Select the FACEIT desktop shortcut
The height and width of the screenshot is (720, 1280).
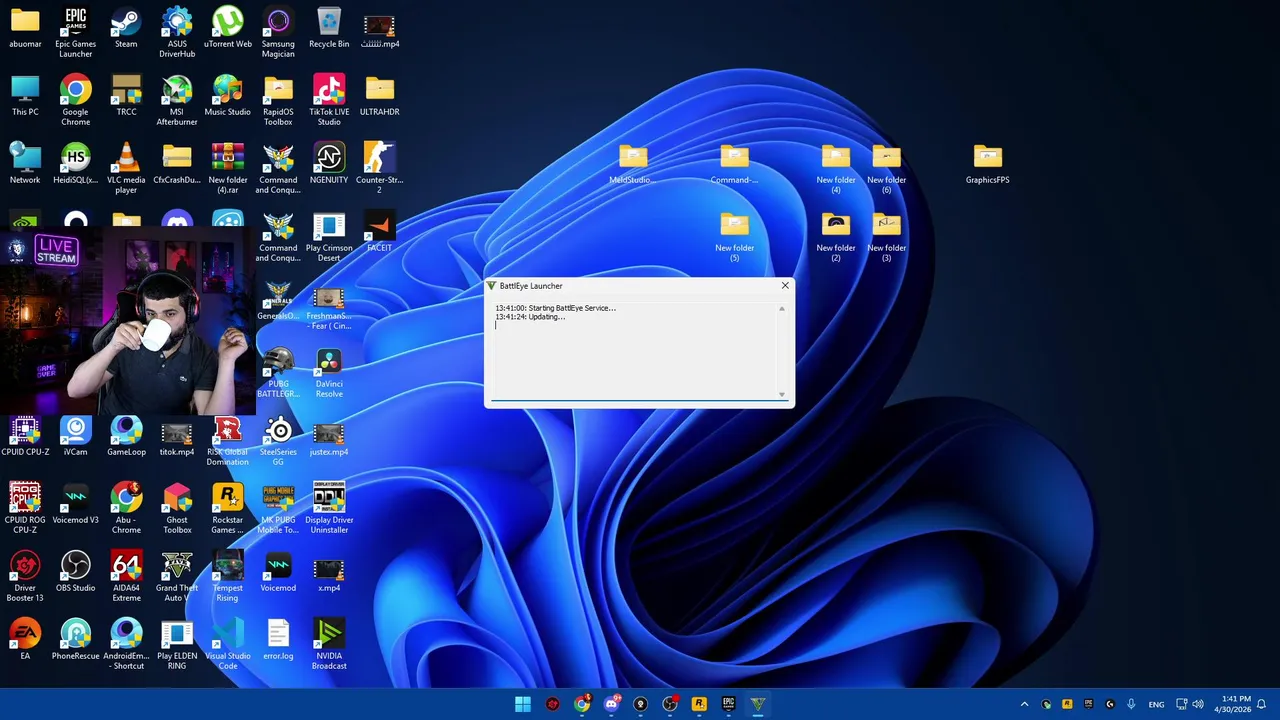[x=380, y=231]
